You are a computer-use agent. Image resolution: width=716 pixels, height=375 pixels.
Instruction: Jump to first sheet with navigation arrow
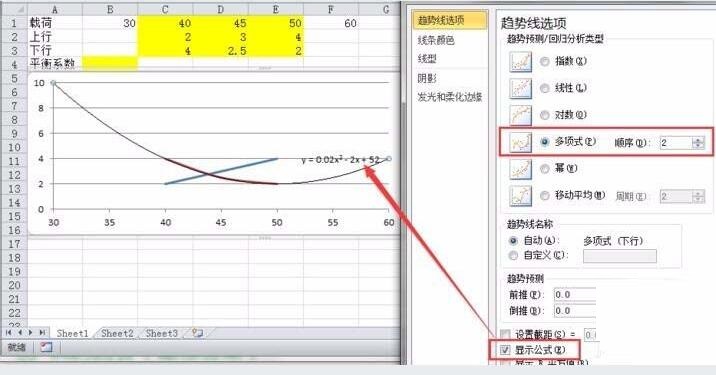coord(9,333)
